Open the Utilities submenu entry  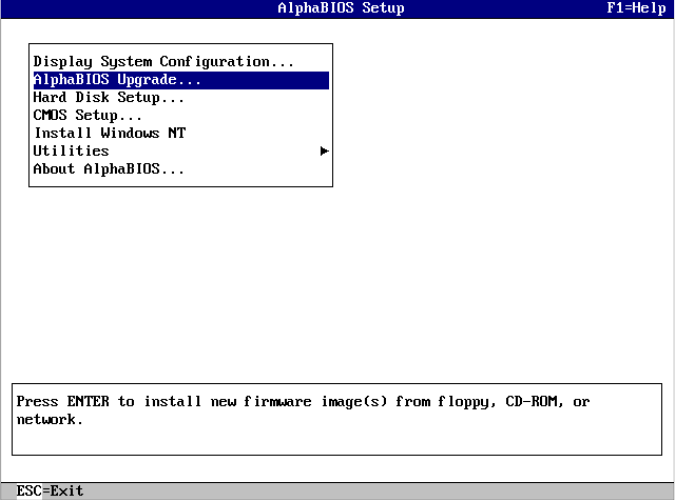(181, 151)
